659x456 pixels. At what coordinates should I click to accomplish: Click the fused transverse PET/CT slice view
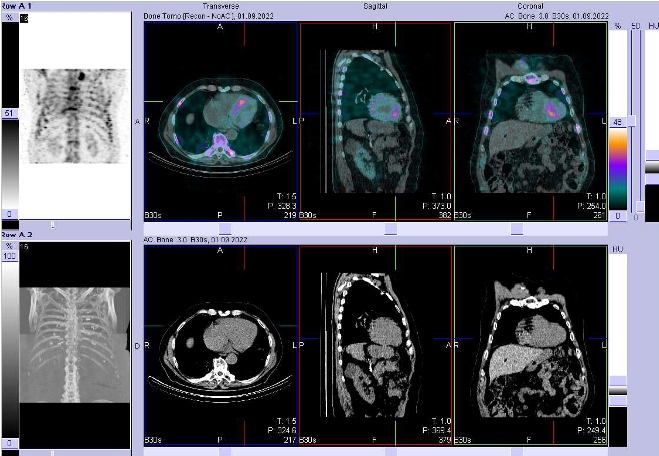(x=221, y=118)
